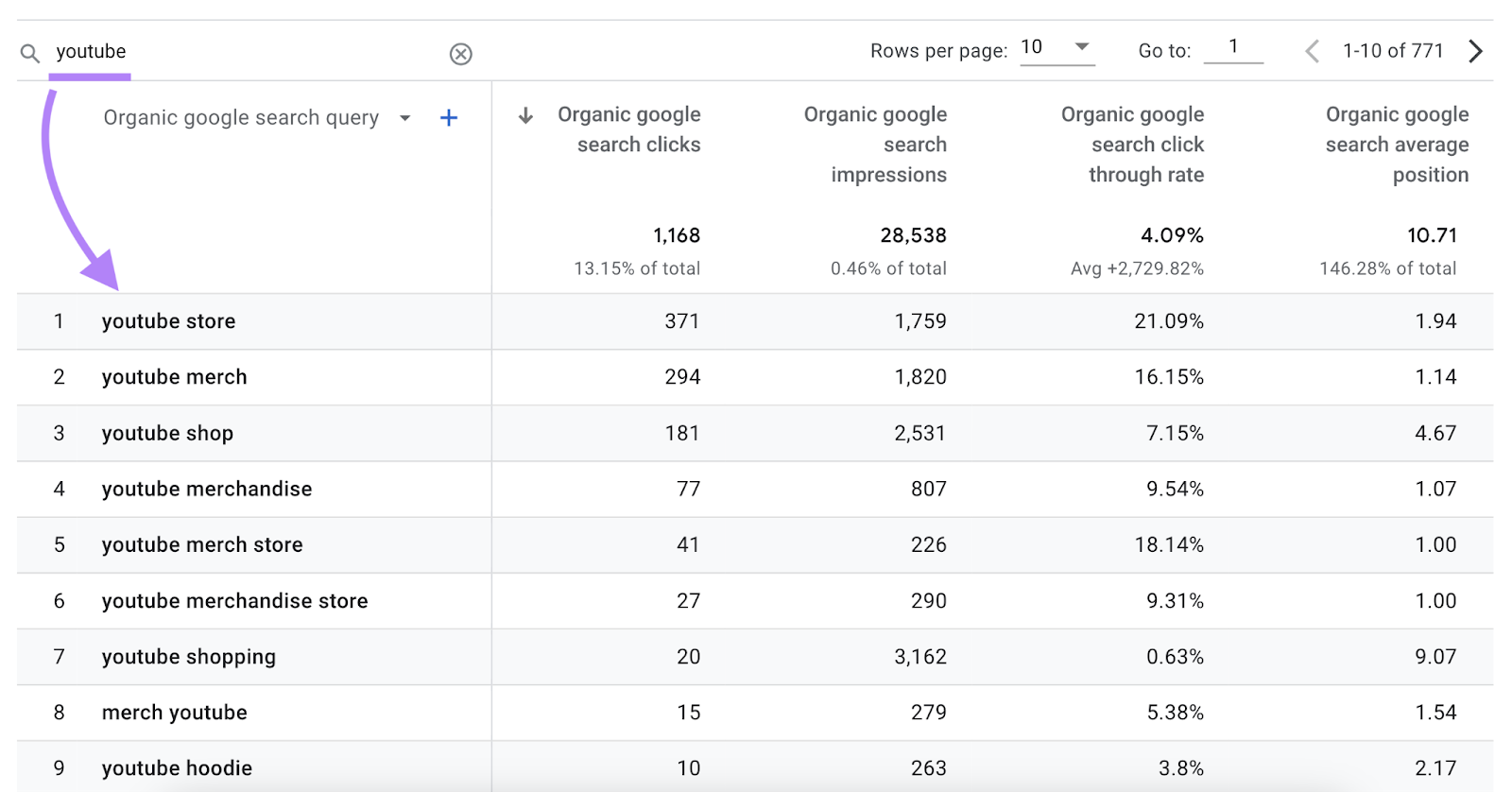Click the 3,162 impressions cell
Viewport: 1512px width, 792px height.
tap(920, 656)
